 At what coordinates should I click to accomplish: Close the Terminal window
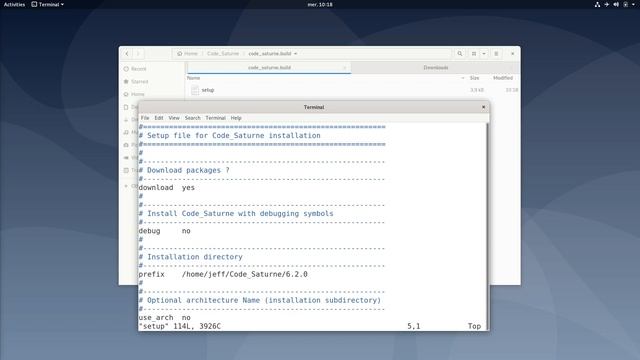(x=483, y=107)
